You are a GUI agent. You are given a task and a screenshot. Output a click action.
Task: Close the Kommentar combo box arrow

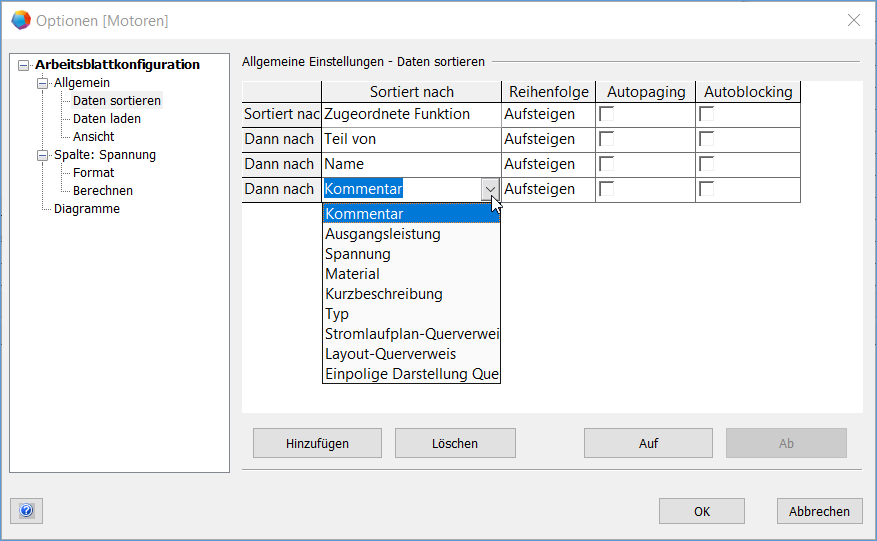[x=489, y=189]
